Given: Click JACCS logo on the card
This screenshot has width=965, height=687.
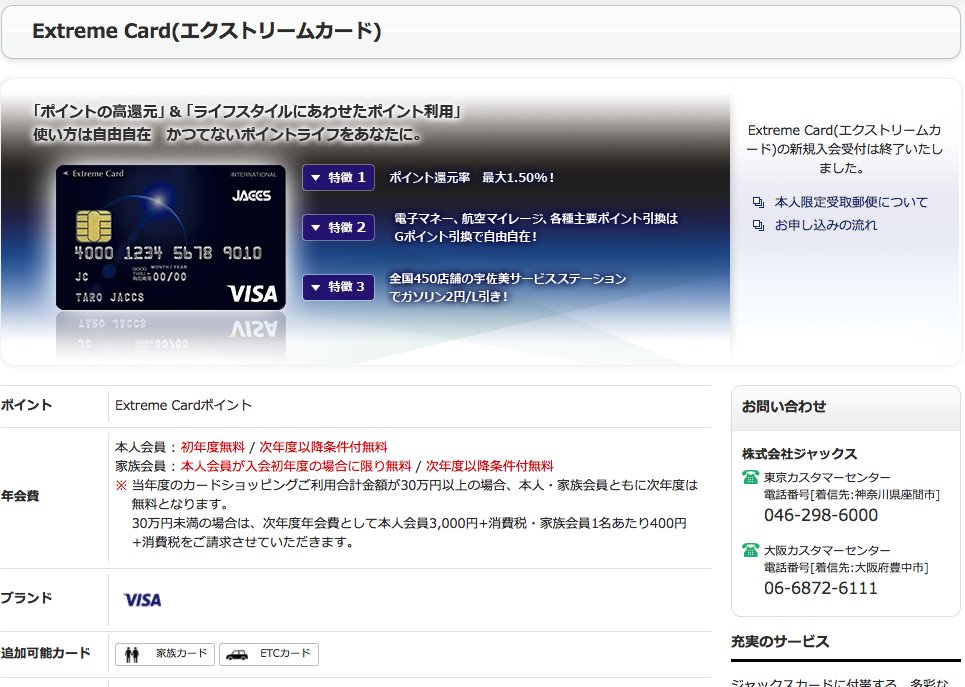Looking at the screenshot, I should [x=251, y=196].
